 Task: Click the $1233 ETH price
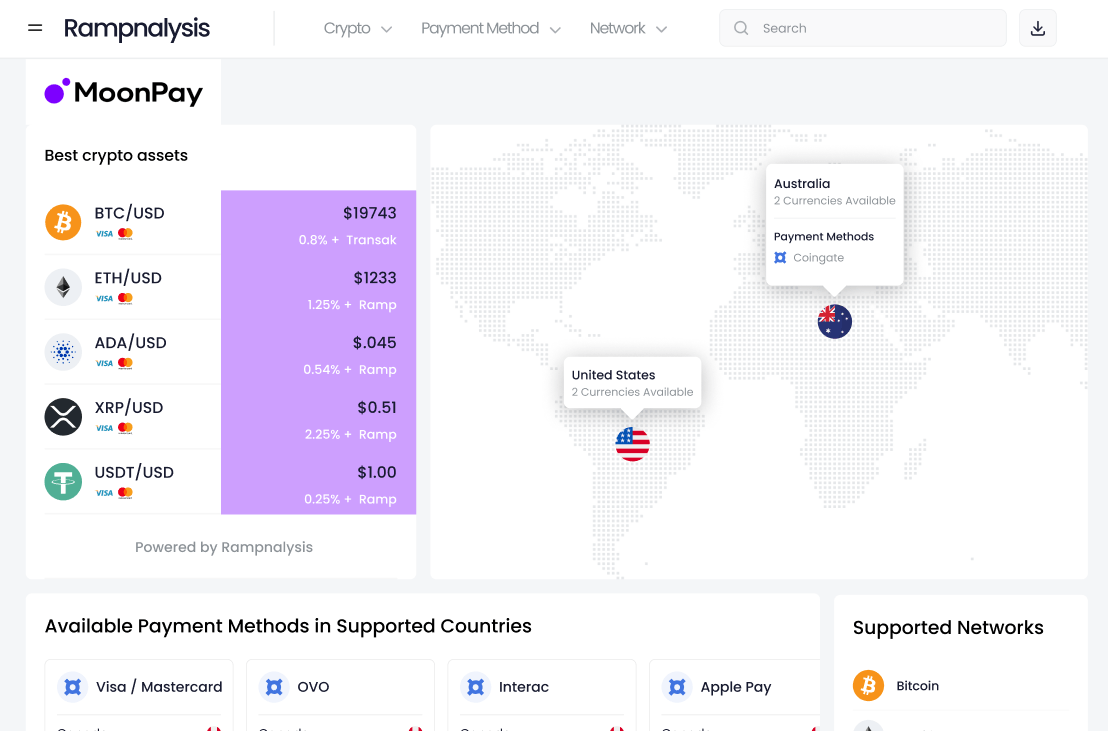(x=375, y=278)
